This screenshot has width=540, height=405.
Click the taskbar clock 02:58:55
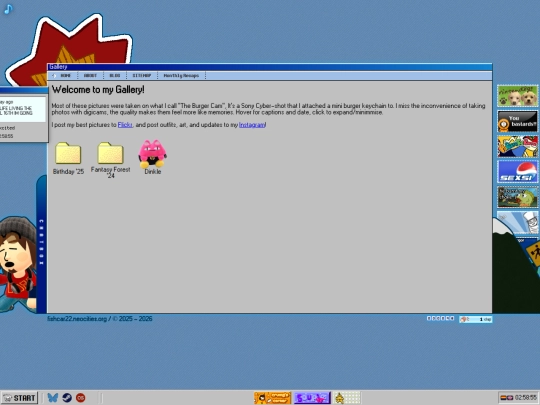526,398
